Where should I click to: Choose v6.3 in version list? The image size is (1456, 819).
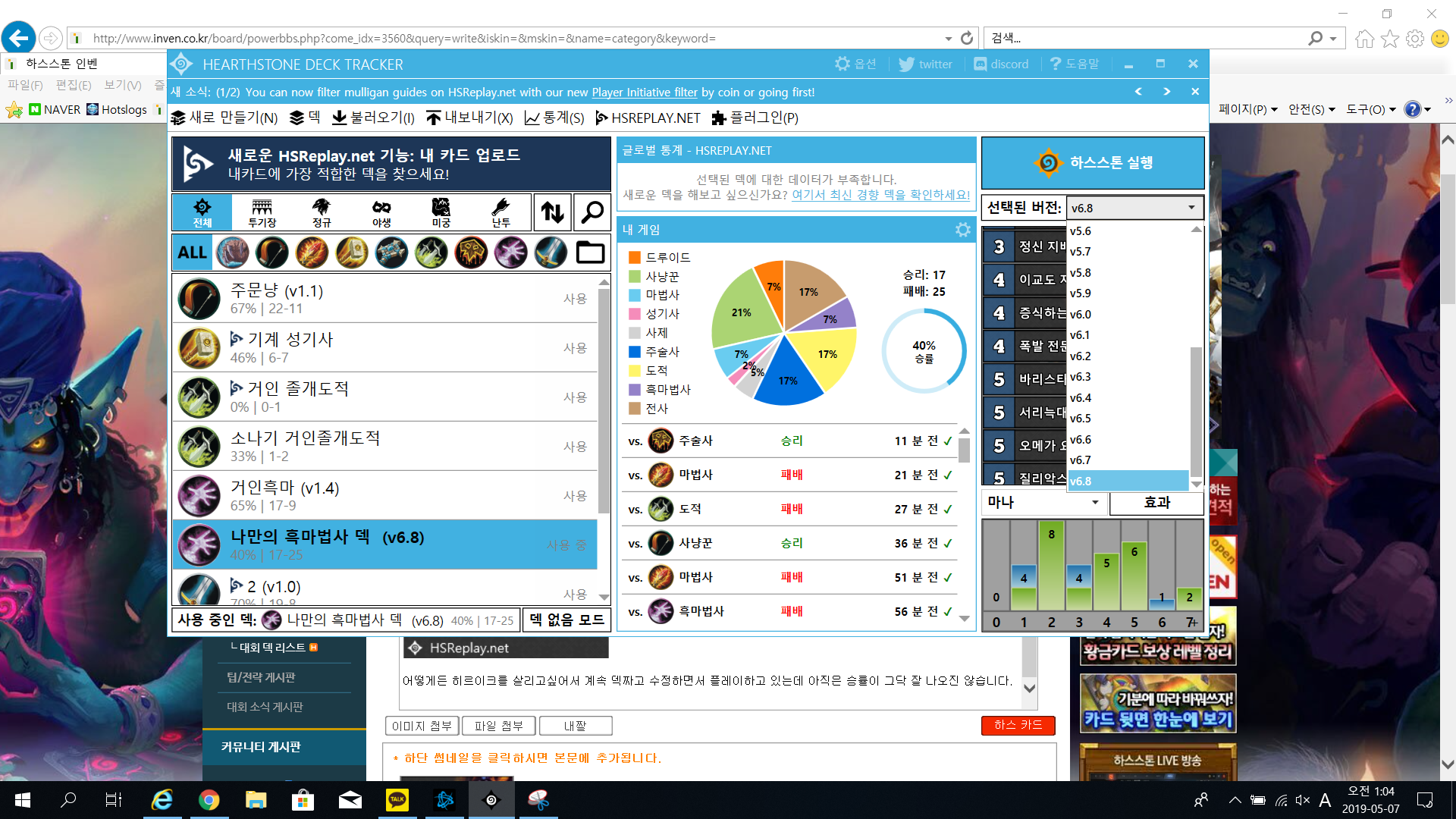click(1128, 377)
